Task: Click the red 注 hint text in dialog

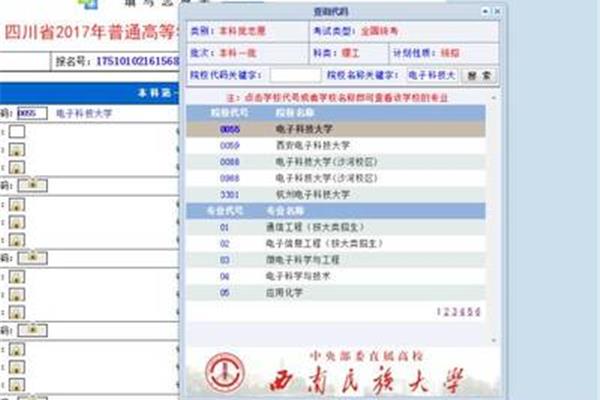Action: point(337,98)
